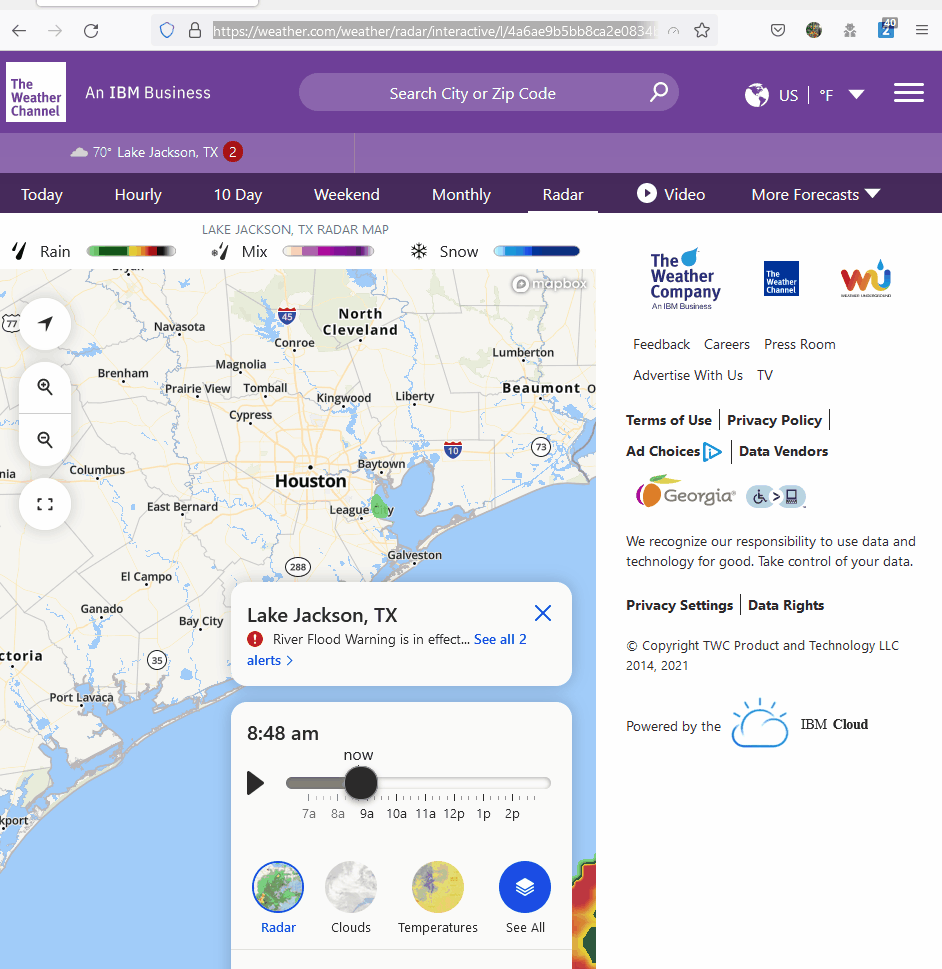Open the Feedback link
Image resolution: width=942 pixels, height=969 pixels.
coord(661,344)
